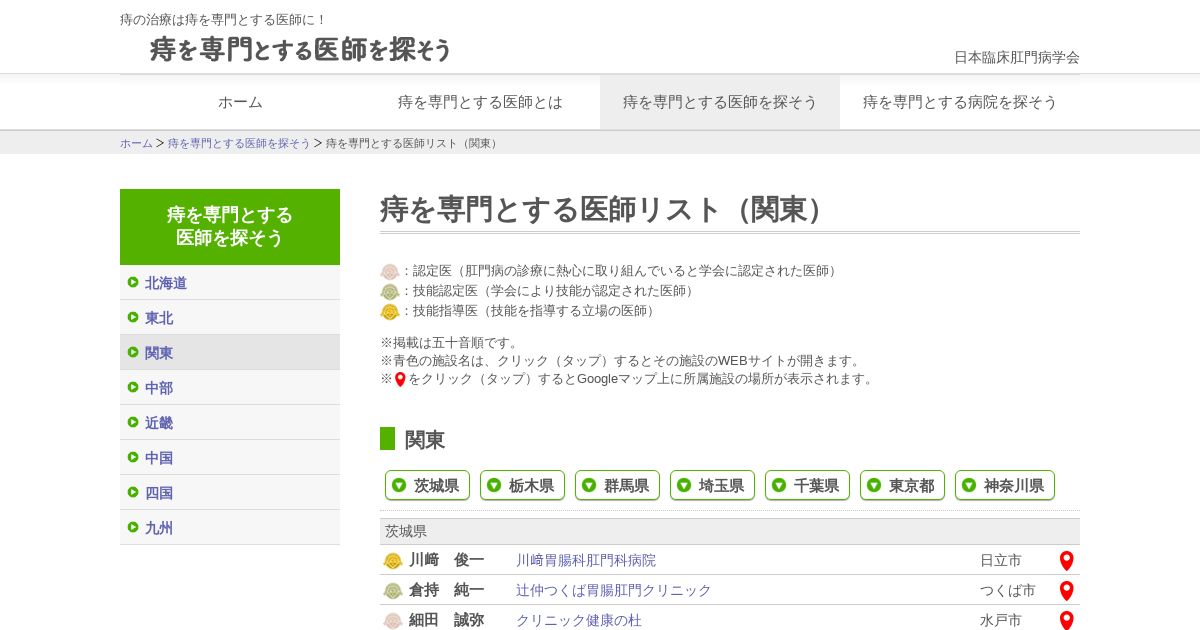Click the pink 認定医 badge beside 細田 誠弥

click(x=393, y=621)
